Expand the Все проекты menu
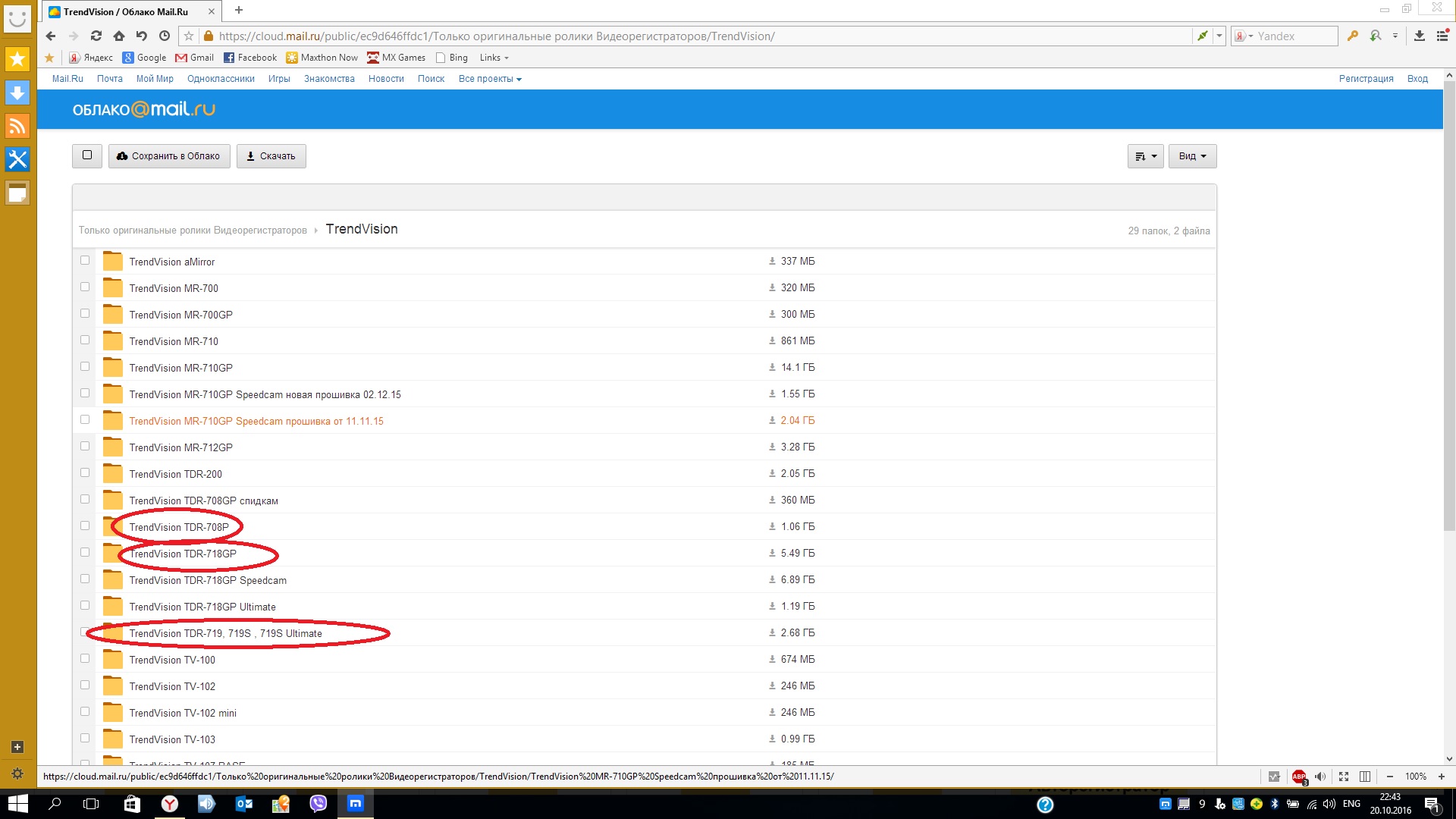The width and height of the screenshot is (1456, 819). (x=489, y=79)
